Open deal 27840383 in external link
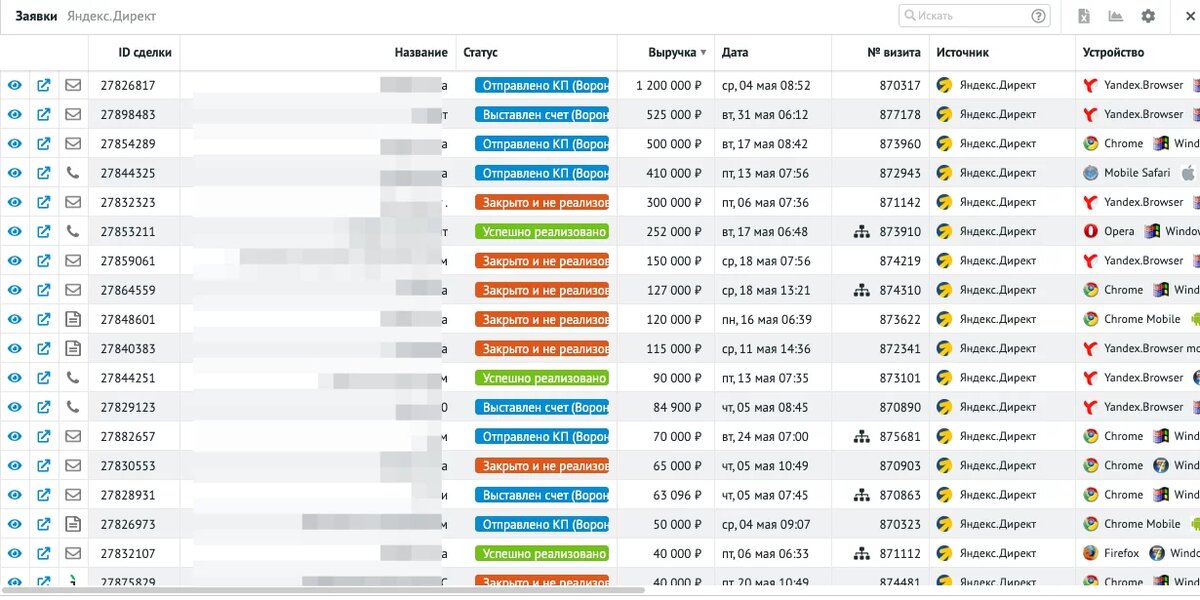Image resolution: width=1200 pixels, height=600 pixels. pyautogui.click(x=44, y=348)
